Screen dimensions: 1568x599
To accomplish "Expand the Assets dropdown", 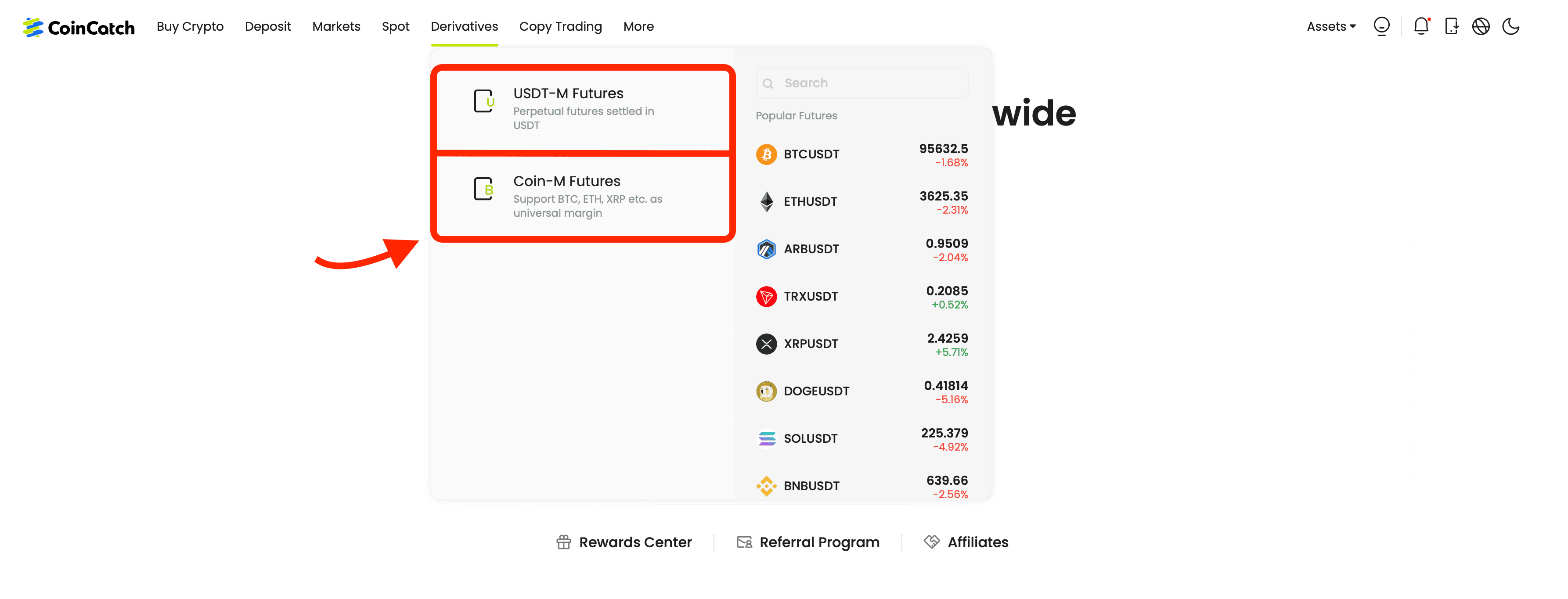I will 1330,26.
